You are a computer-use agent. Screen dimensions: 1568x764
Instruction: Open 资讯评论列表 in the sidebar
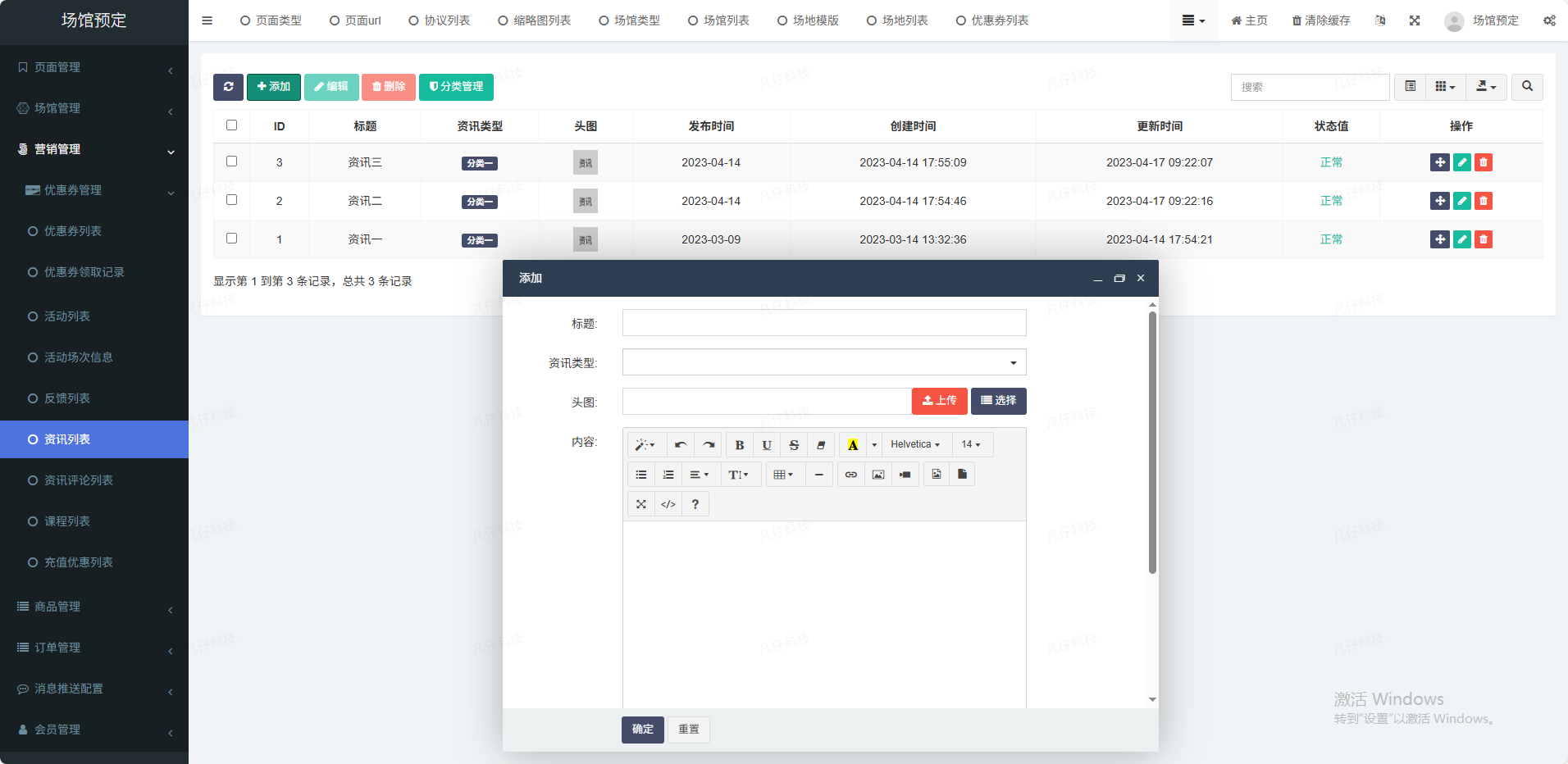coord(79,480)
